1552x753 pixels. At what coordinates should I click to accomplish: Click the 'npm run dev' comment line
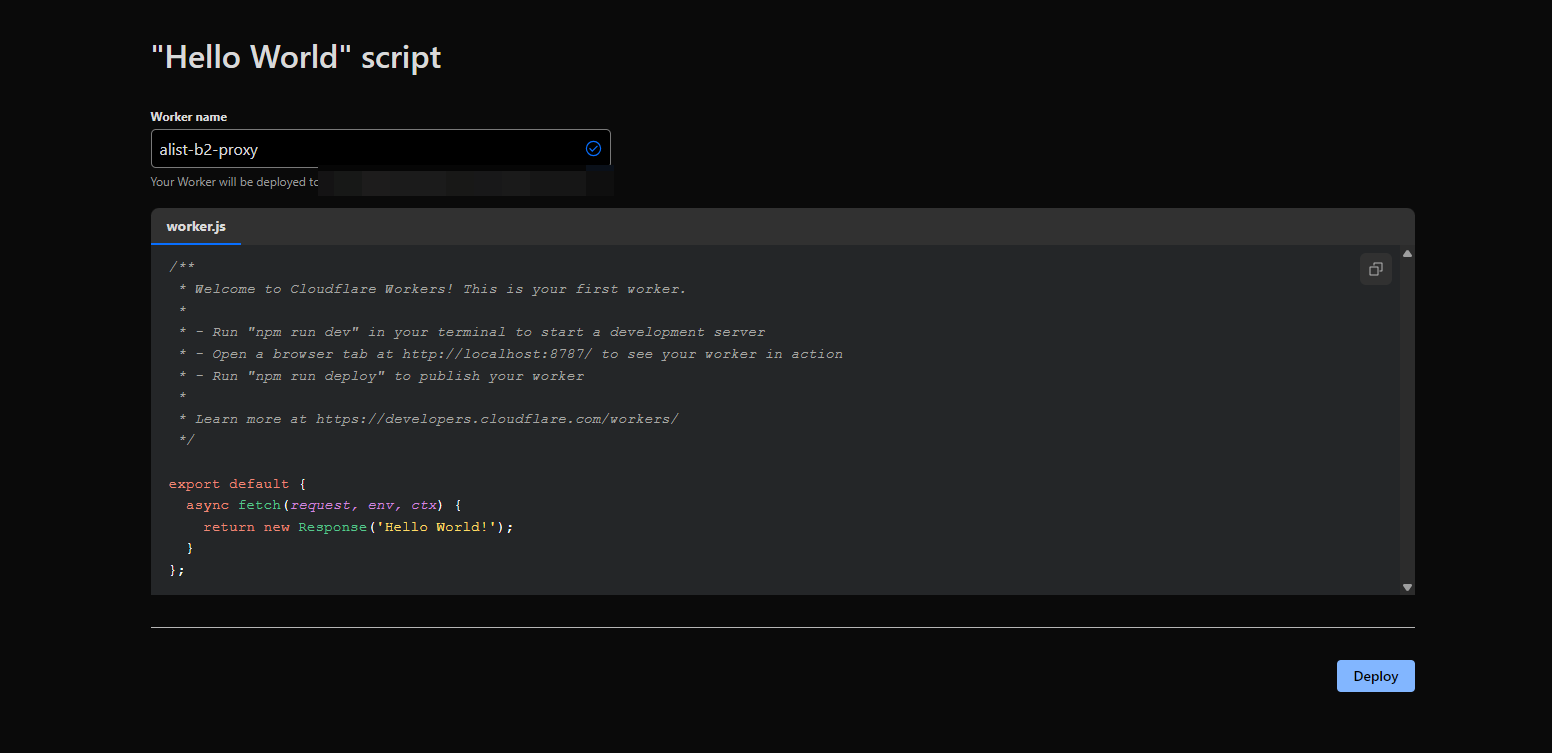471,332
